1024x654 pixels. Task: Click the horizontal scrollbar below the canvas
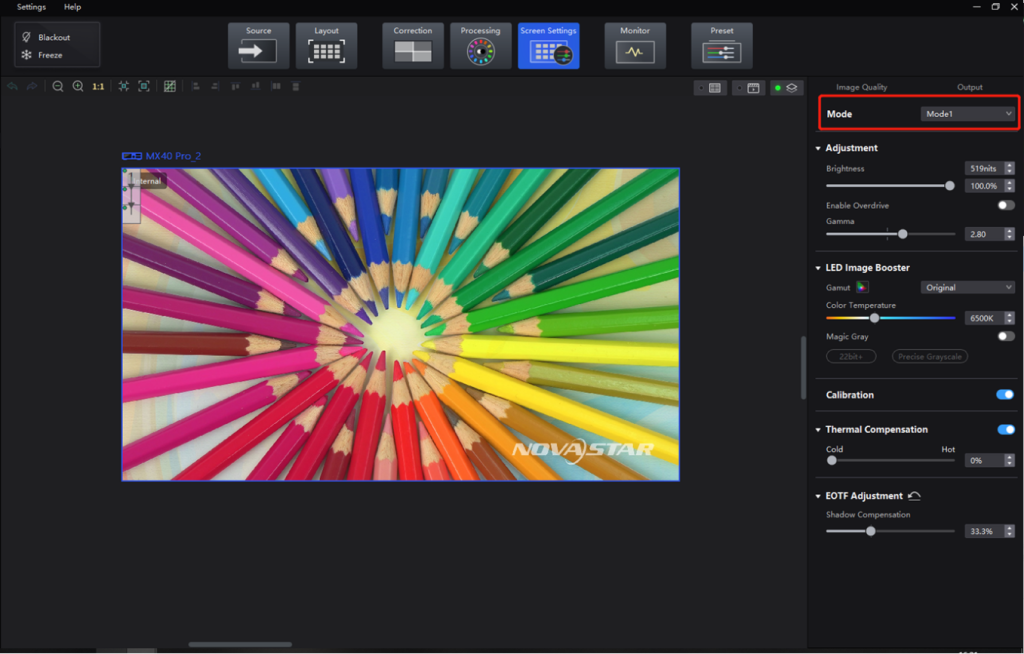pos(240,645)
